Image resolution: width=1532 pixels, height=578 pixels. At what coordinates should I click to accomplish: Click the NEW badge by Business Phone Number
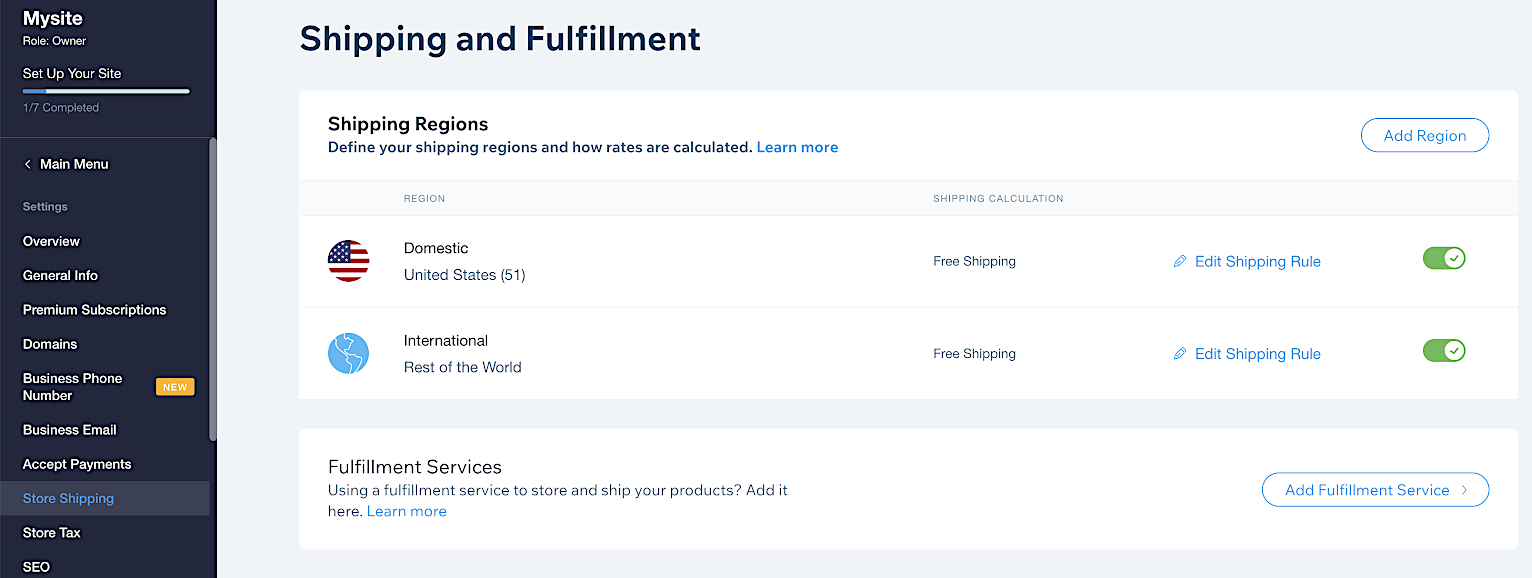point(175,387)
